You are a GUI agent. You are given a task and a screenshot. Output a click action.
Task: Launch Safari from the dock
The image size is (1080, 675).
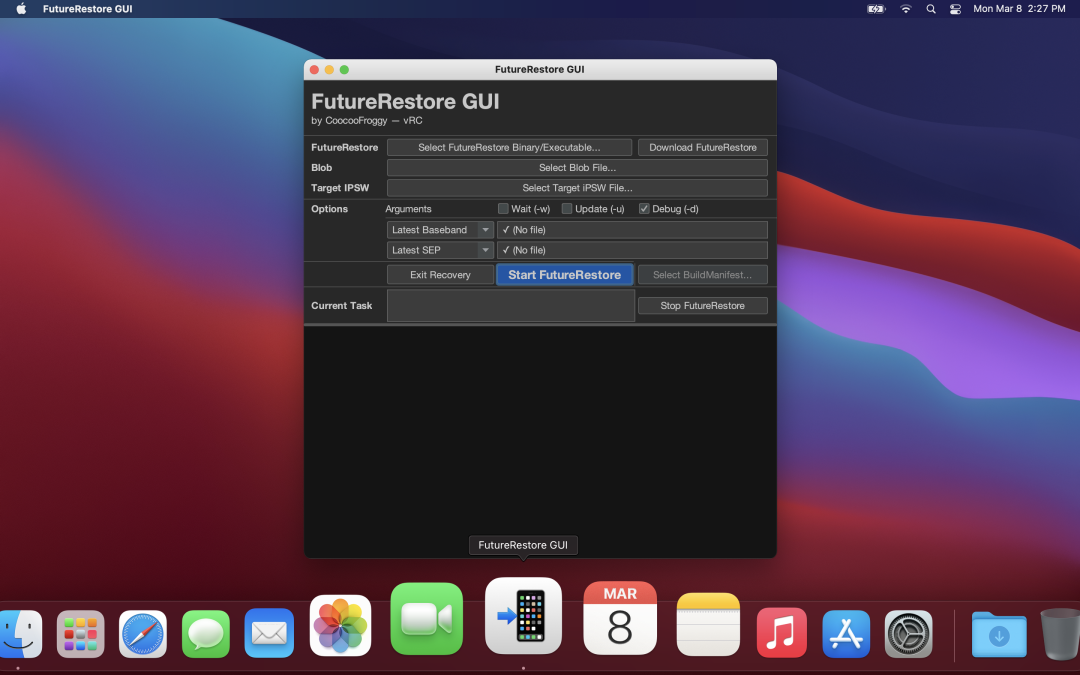coord(143,634)
